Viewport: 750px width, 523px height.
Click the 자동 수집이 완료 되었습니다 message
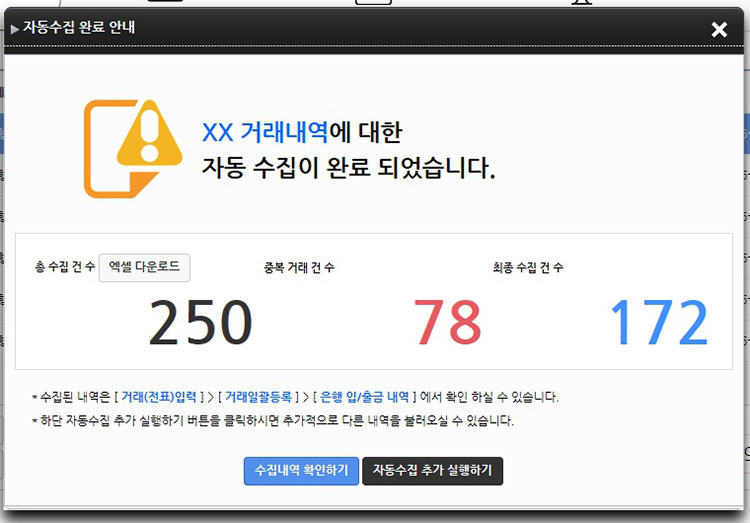pyautogui.click(x=349, y=168)
